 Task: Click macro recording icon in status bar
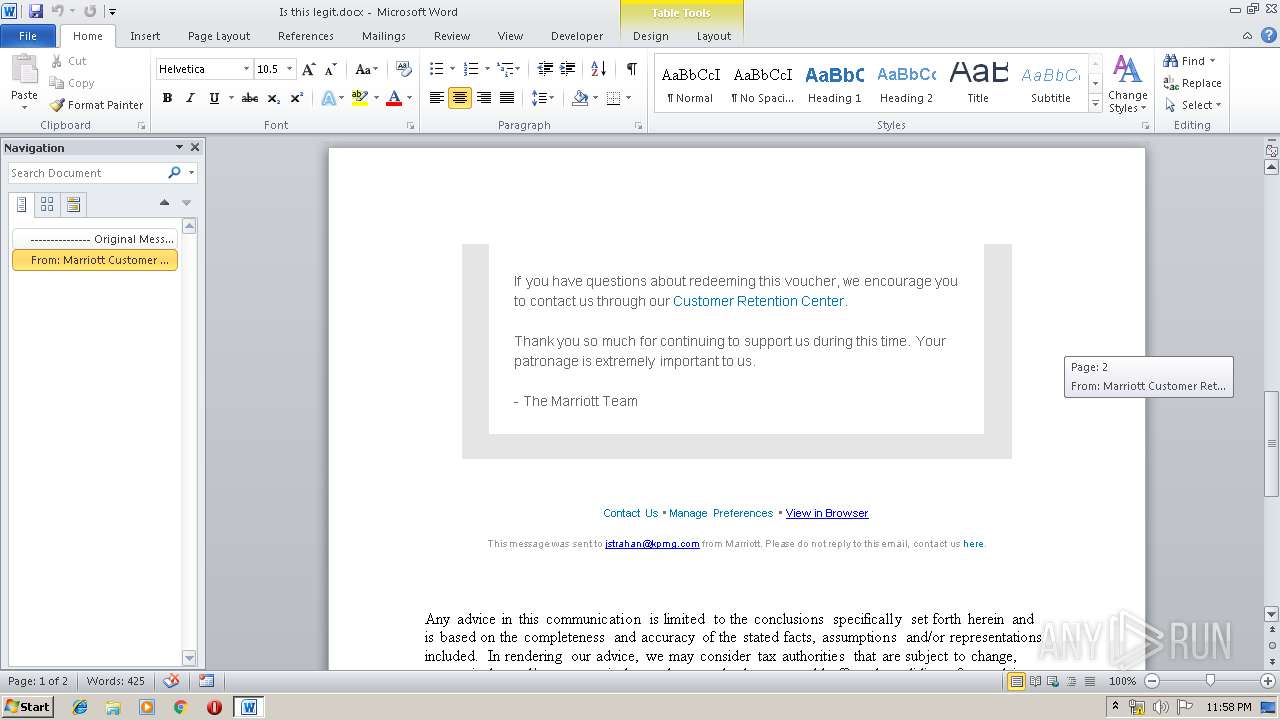pyautogui.click(x=206, y=681)
